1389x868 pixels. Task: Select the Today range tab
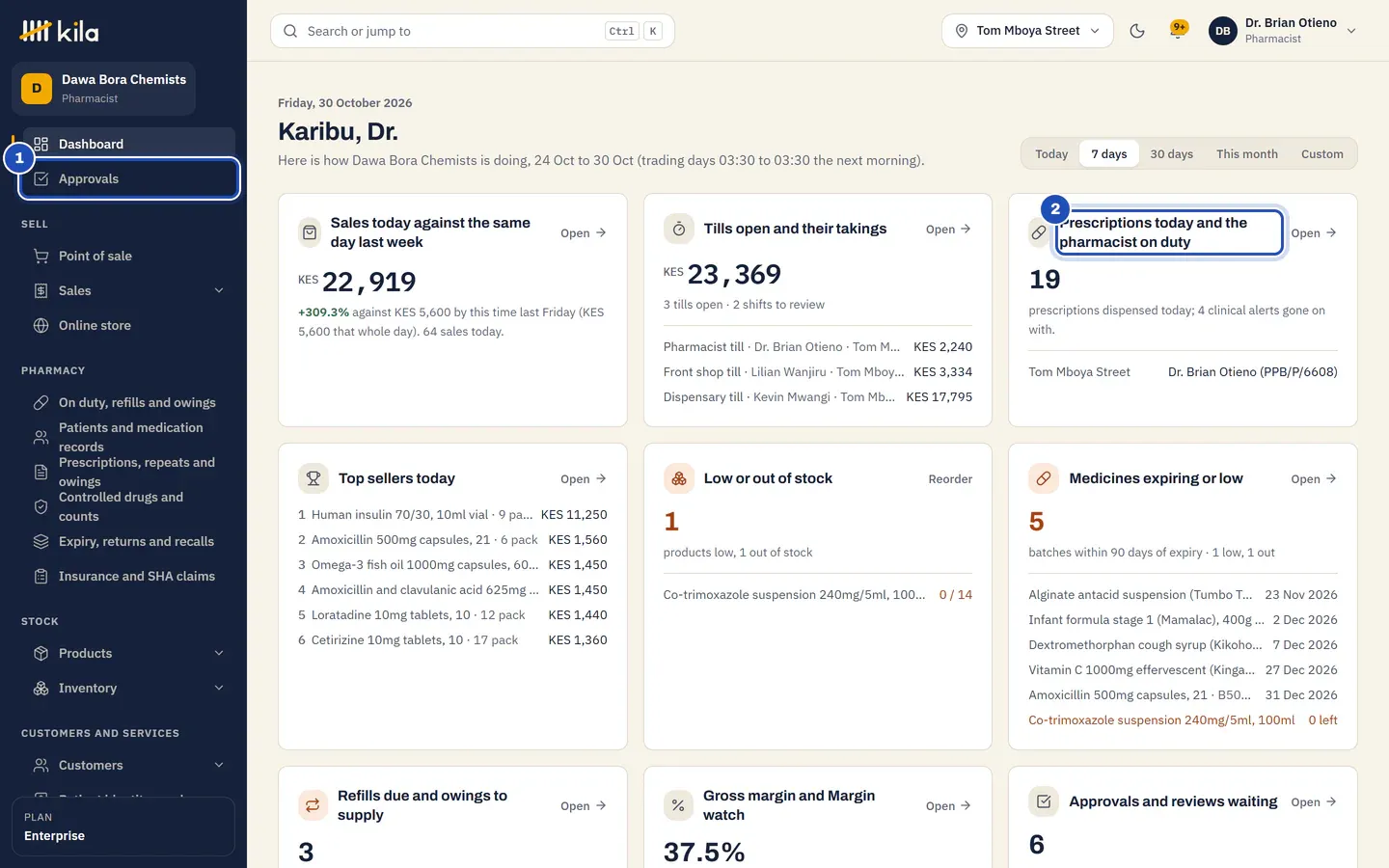(x=1051, y=154)
